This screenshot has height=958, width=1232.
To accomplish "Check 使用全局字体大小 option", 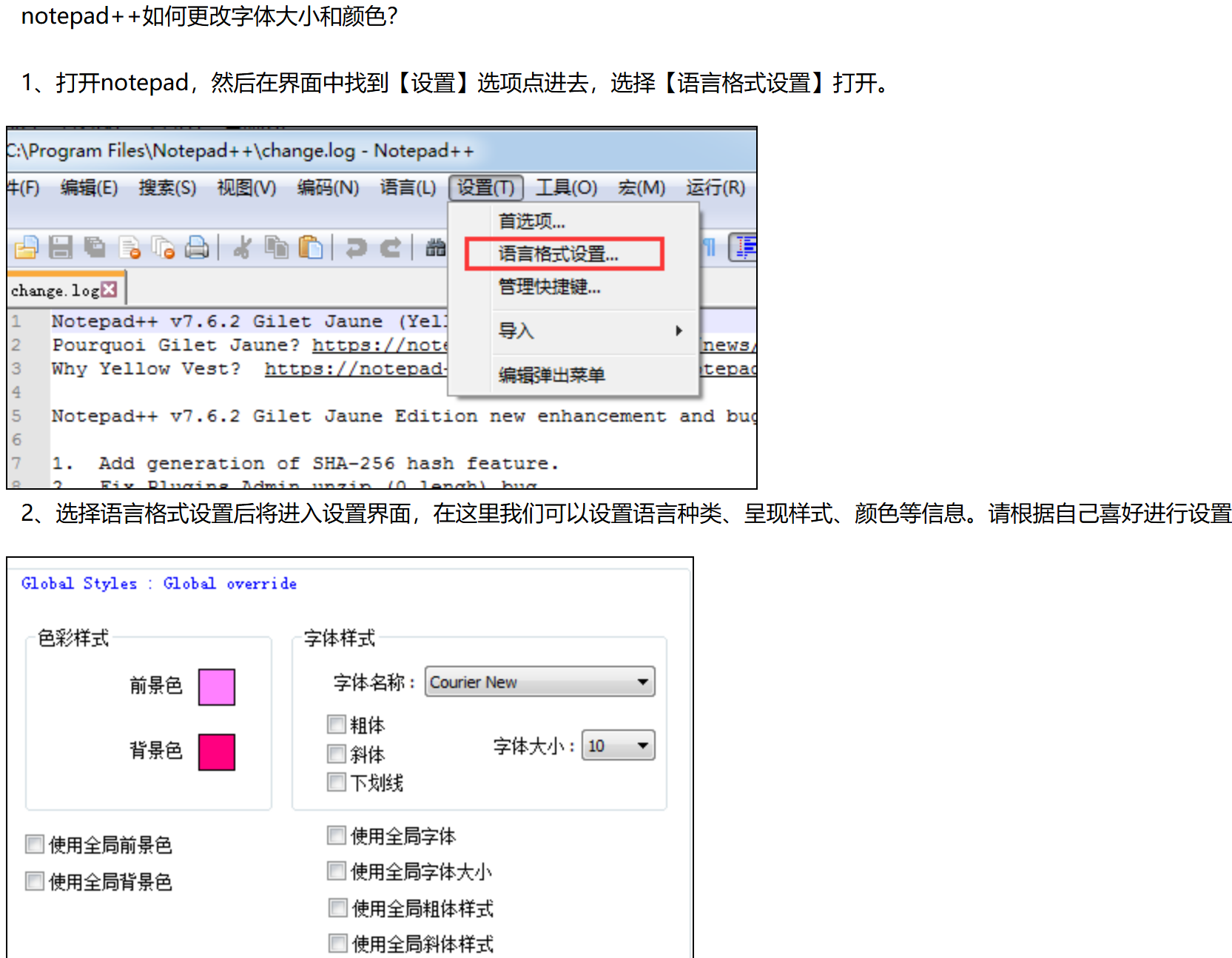I will (337, 871).
